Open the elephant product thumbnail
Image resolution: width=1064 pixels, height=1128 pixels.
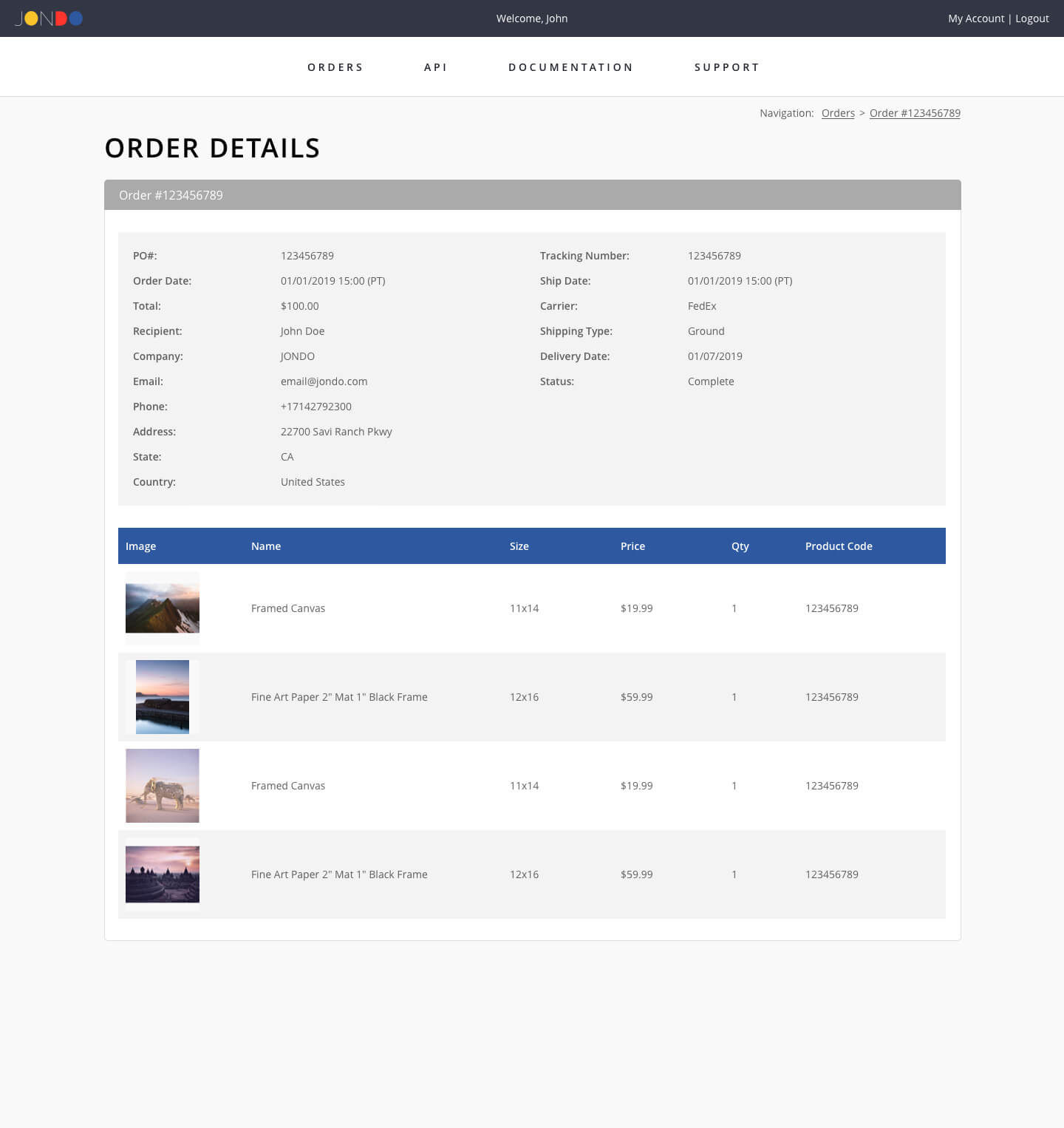[x=163, y=786]
